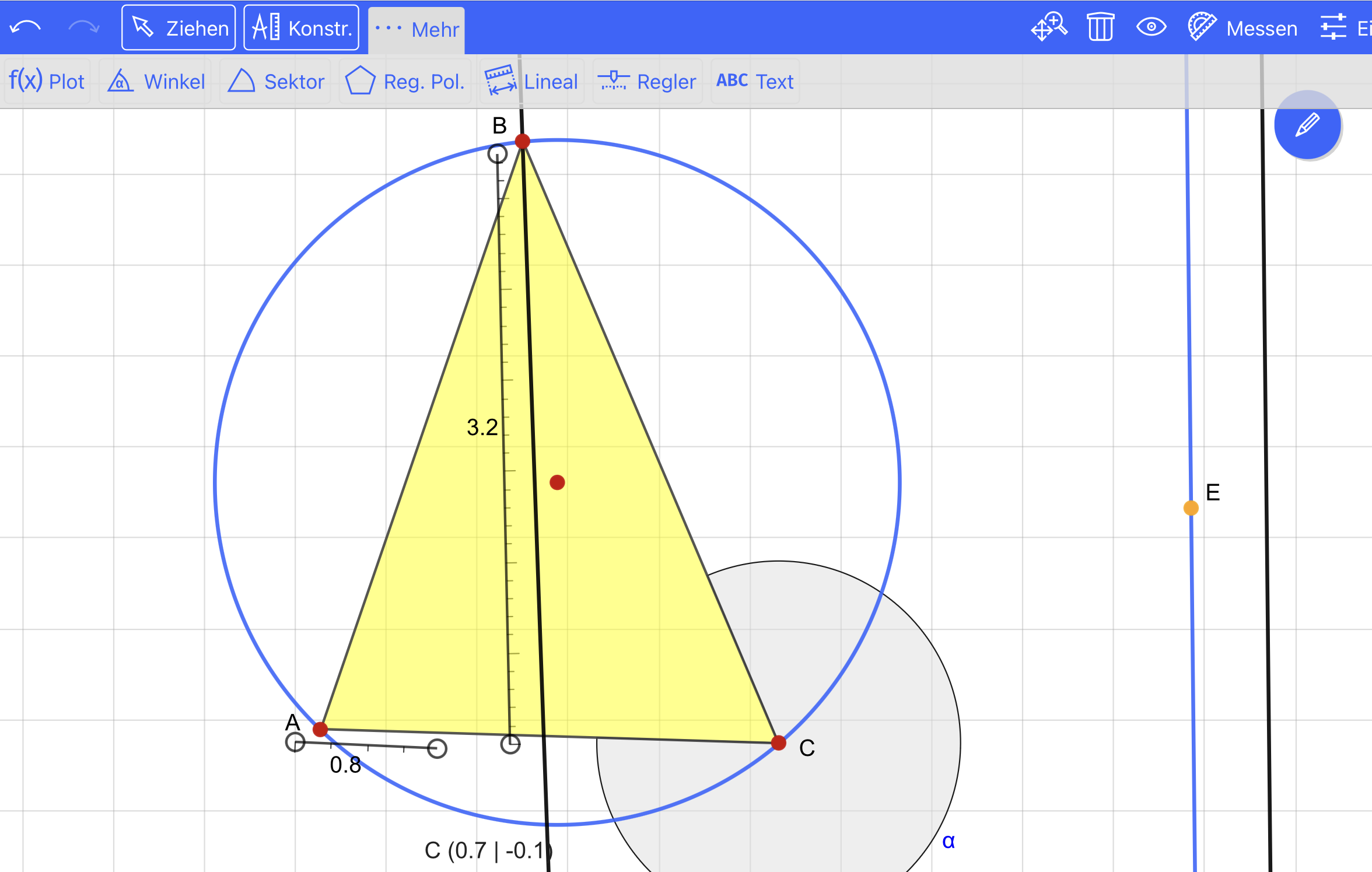Click the redo arrow icon
1372x872 pixels.
tap(83, 27)
